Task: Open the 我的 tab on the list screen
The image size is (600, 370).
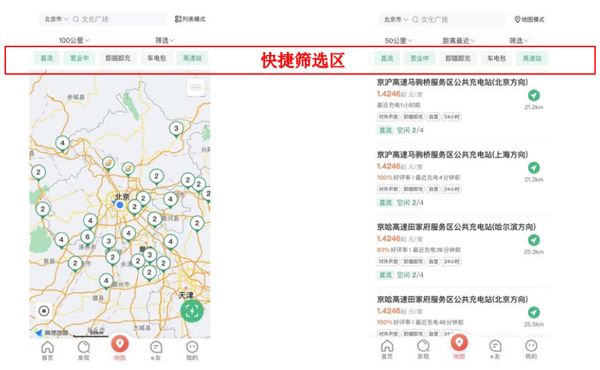Action: (x=531, y=349)
